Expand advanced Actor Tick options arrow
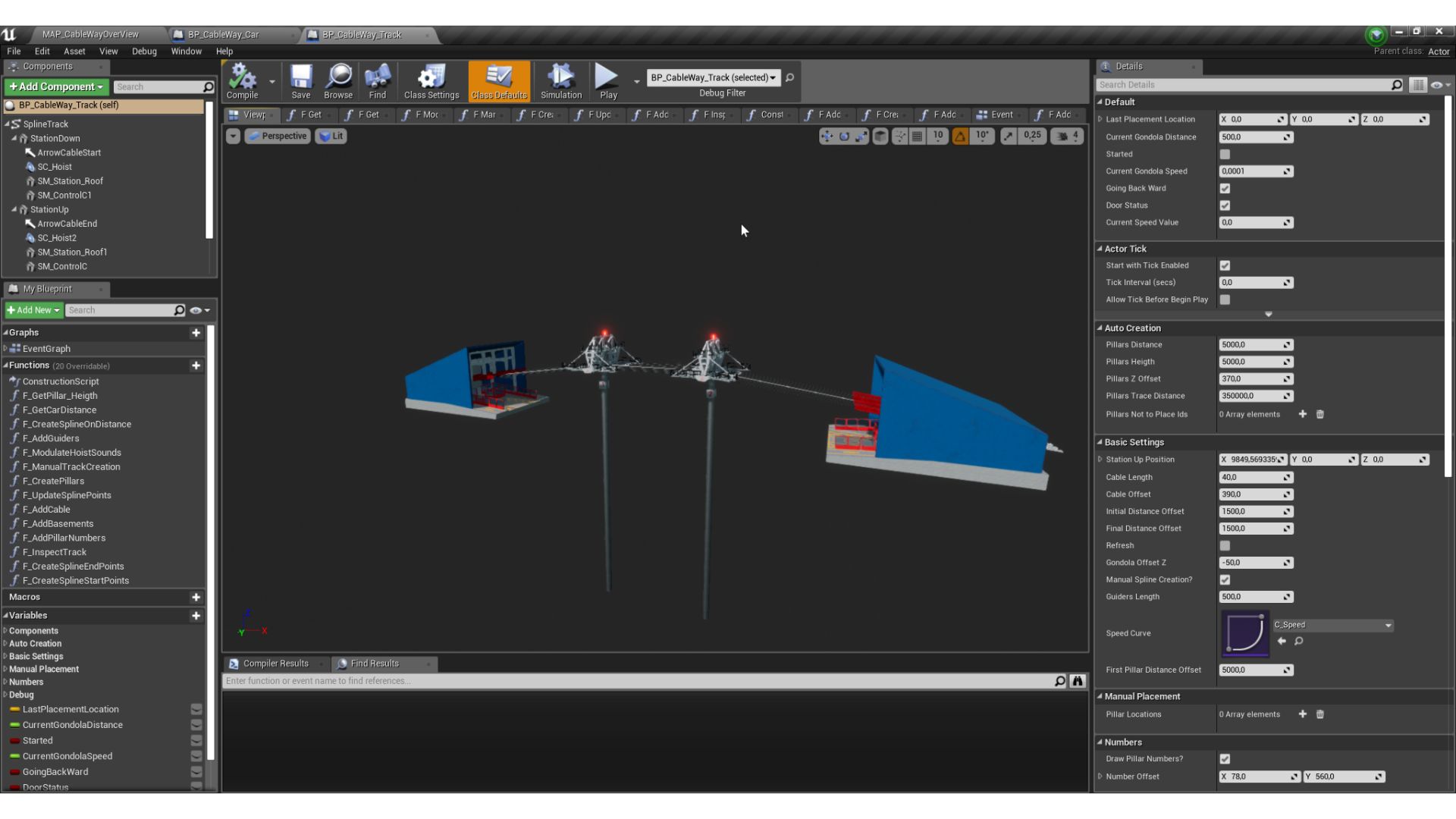1456x819 pixels. [x=1268, y=314]
